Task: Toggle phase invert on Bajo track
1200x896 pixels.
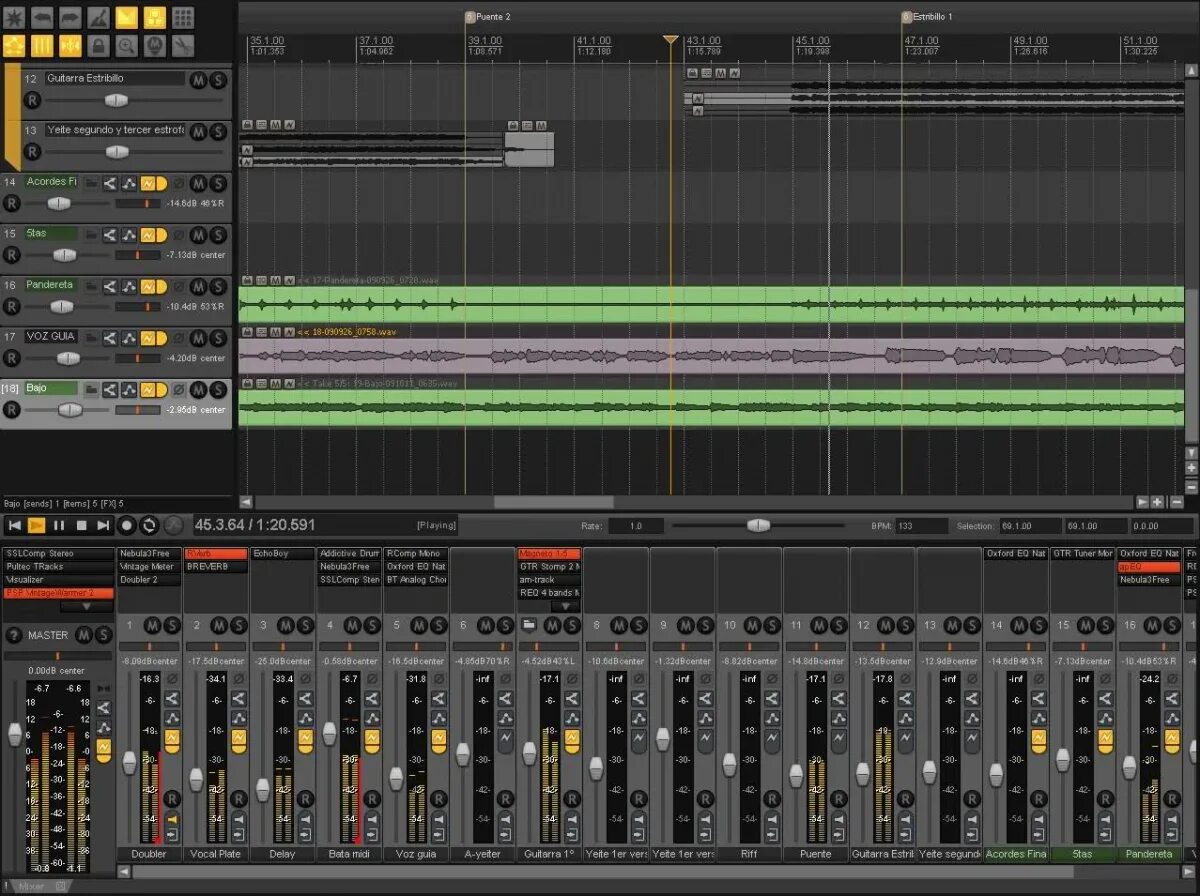Action: point(179,389)
